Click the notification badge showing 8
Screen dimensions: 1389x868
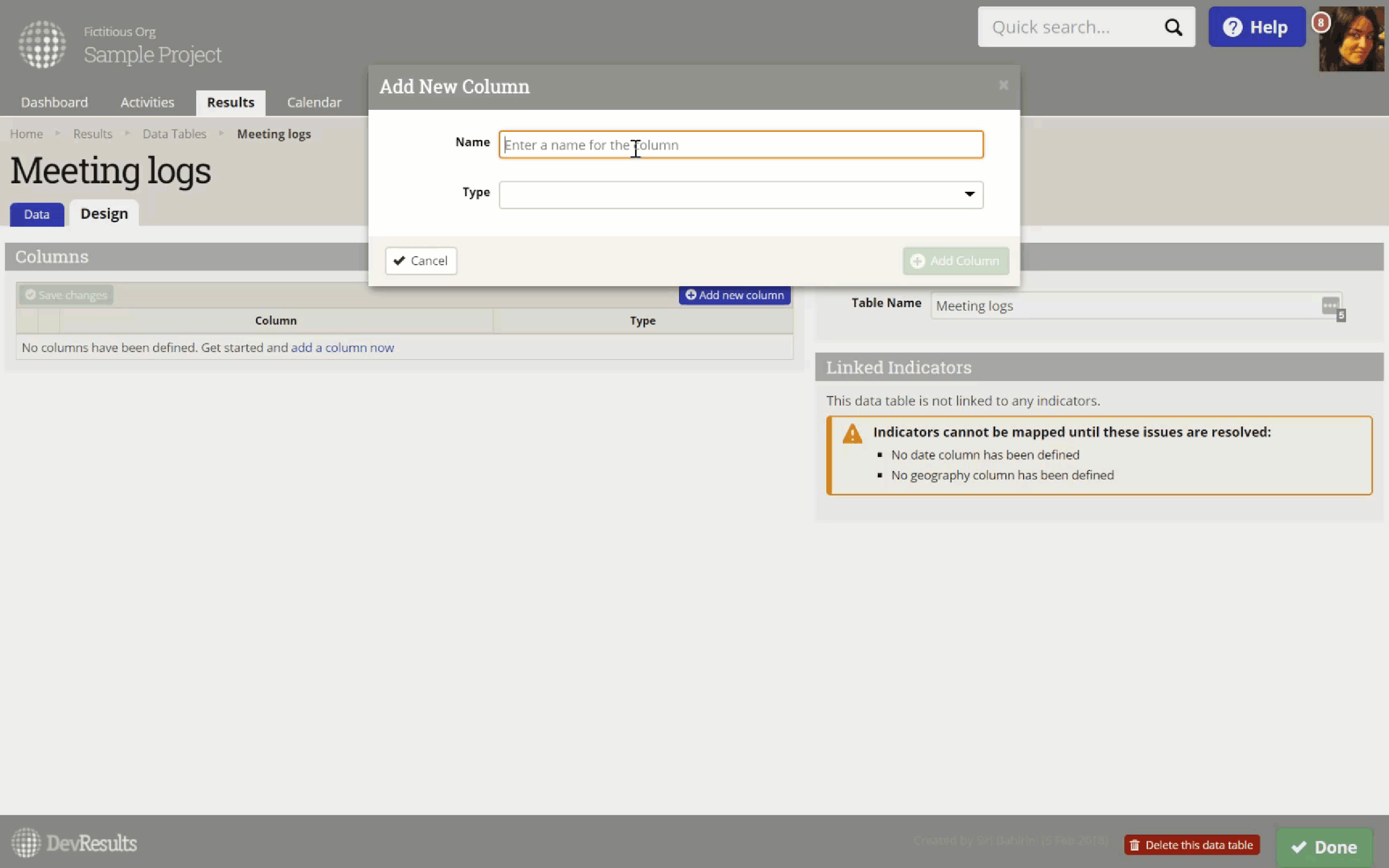tap(1321, 23)
